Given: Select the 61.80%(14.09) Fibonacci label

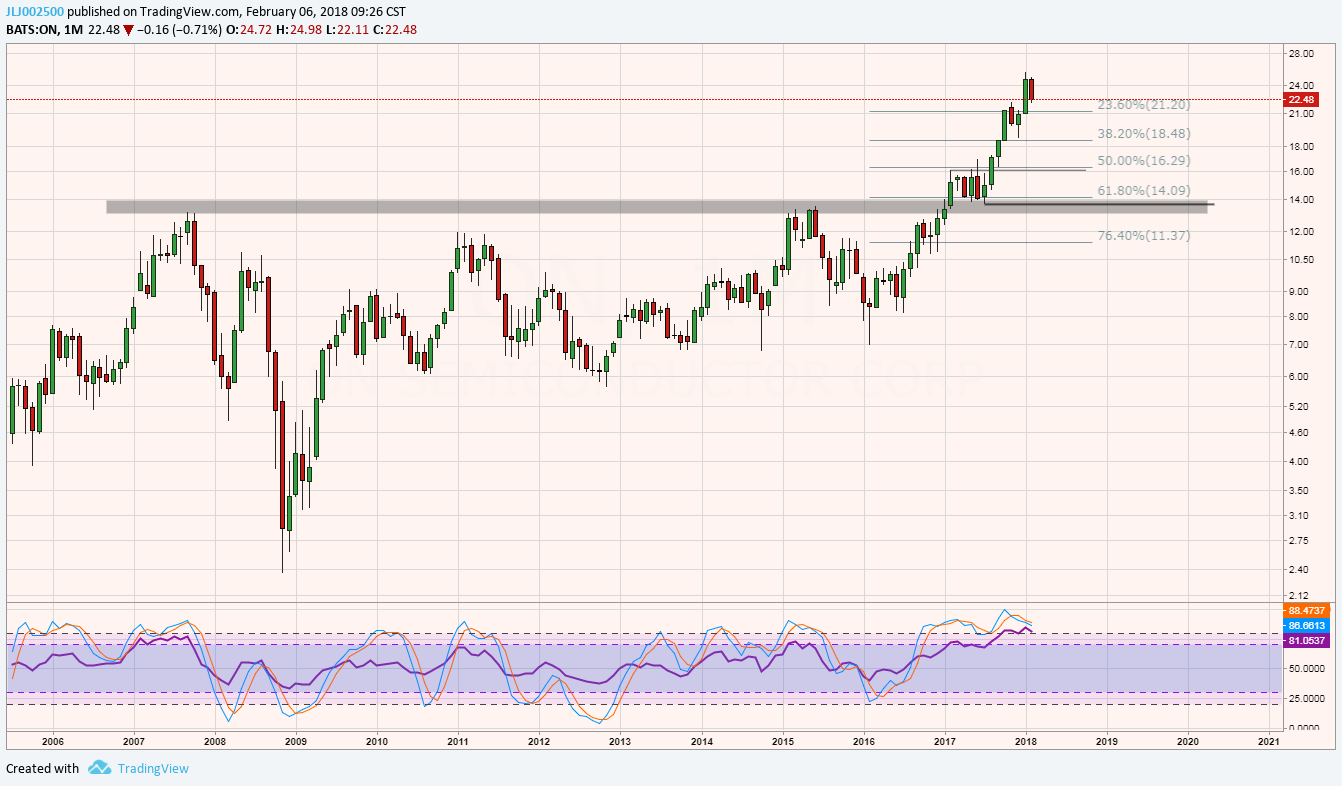Looking at the screenshot, I should tap(1144, 190).
